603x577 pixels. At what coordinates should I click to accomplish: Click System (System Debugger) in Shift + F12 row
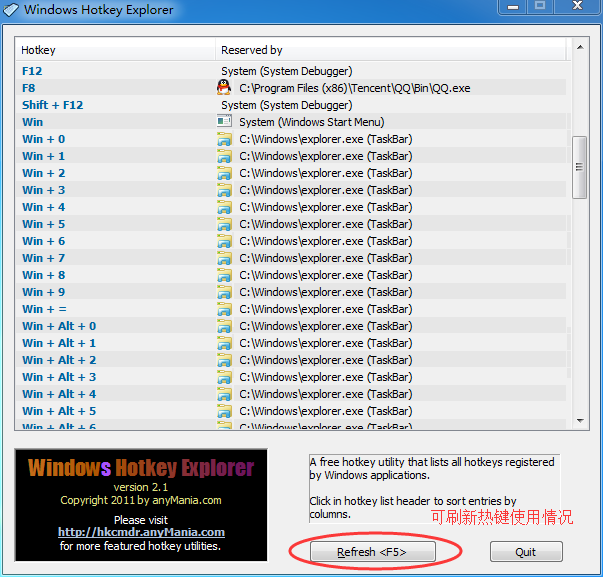(x=287, y=105)
